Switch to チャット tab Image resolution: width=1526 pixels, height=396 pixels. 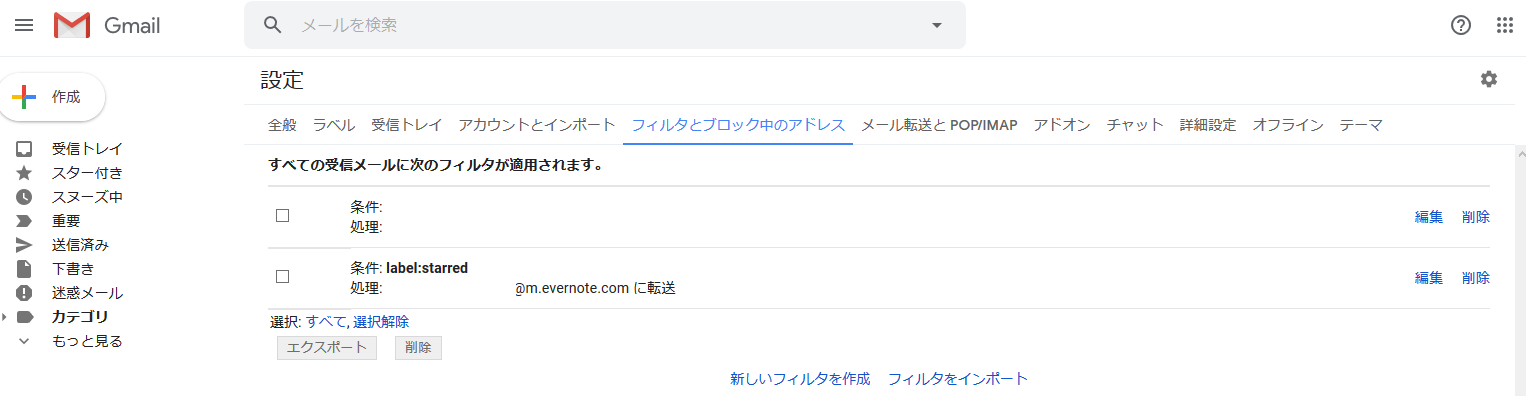pyautogui.click(x=1135, y=125)
